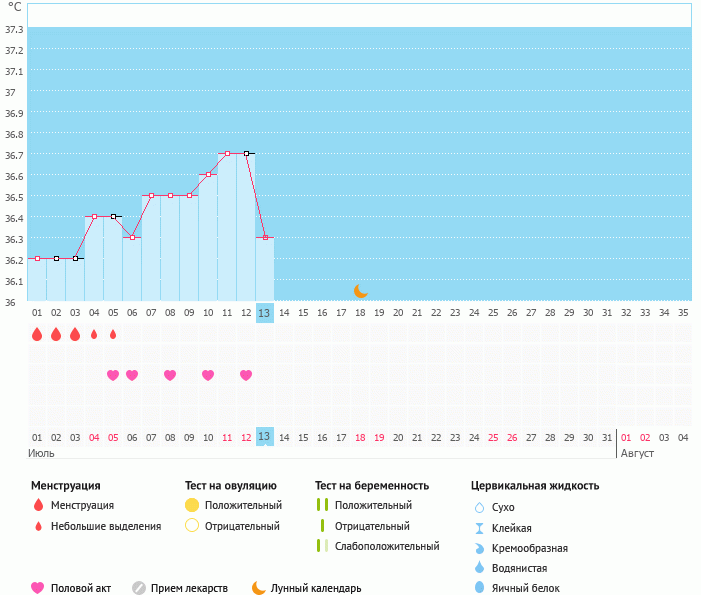This screenshot has width=701, height=595.
Task: Click the positive pregnancy test stripes icon
Action: pyautogui.click(x=323, y=505)
